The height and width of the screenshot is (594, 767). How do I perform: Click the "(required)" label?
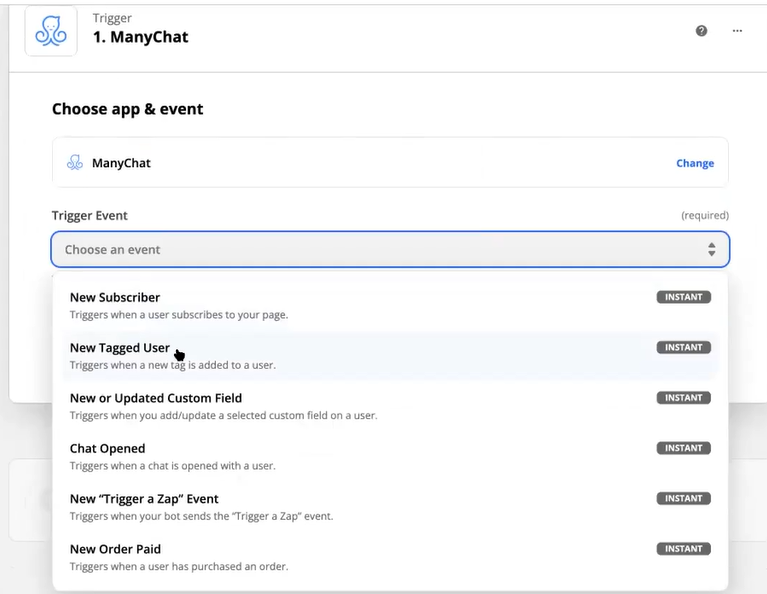click(705, 215)
